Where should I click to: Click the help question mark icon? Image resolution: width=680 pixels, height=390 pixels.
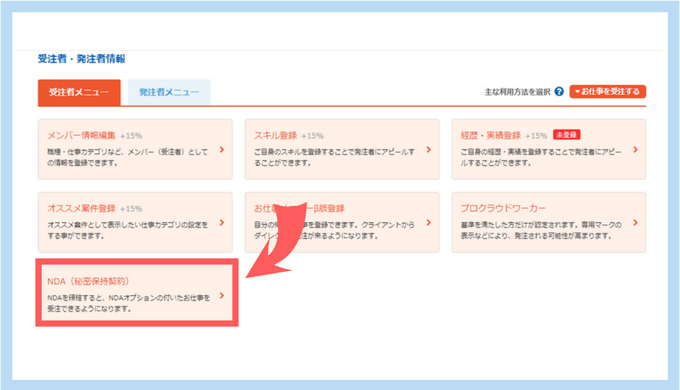coord(559,92)
